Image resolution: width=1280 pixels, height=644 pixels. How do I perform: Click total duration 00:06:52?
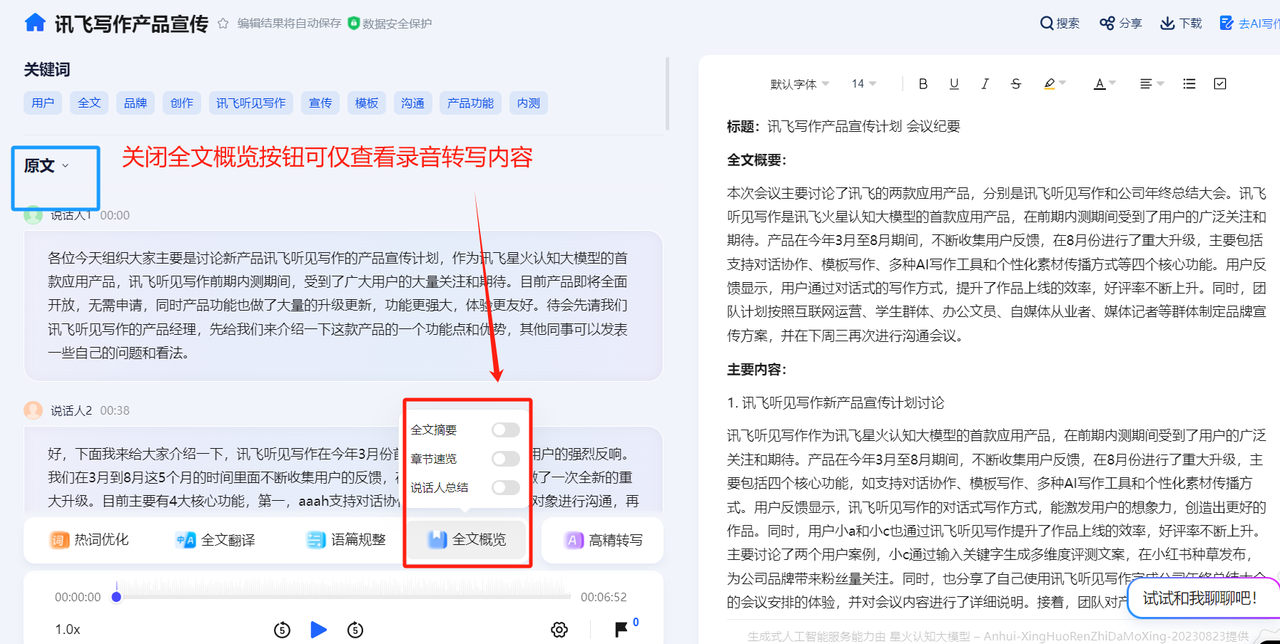(x=604, y=597)
